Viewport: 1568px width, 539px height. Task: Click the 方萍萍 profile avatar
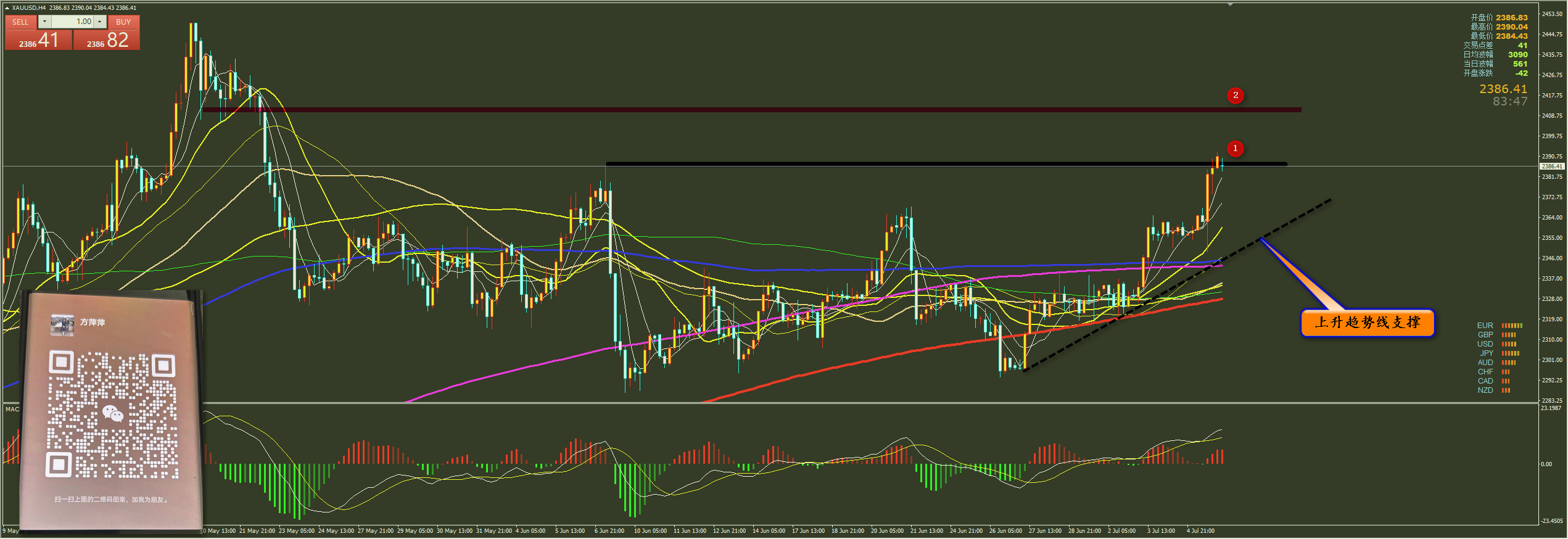(62, 325)
